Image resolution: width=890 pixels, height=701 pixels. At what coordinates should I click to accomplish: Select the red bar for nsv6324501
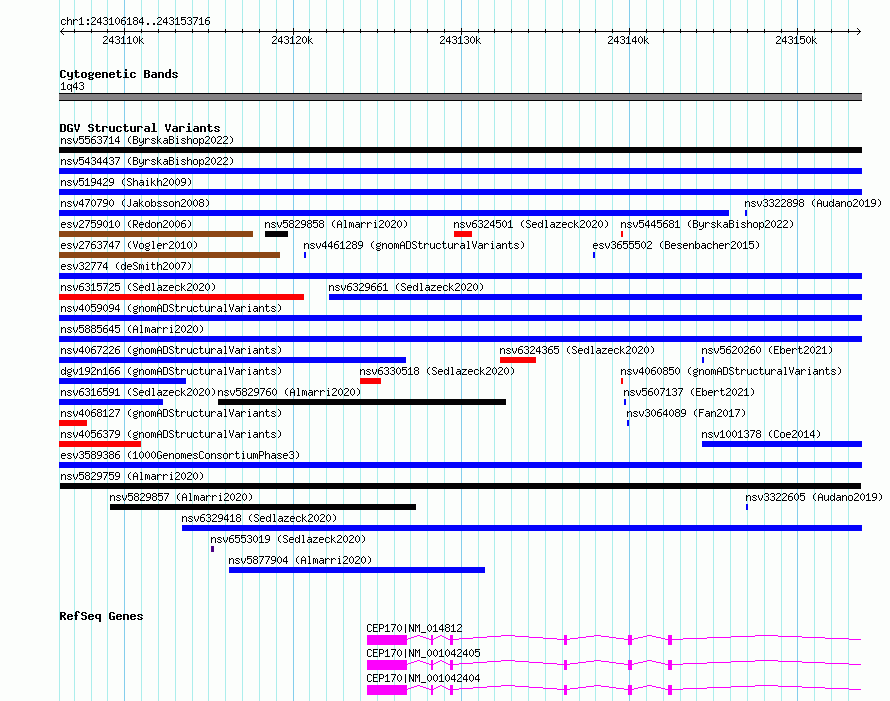463,234
